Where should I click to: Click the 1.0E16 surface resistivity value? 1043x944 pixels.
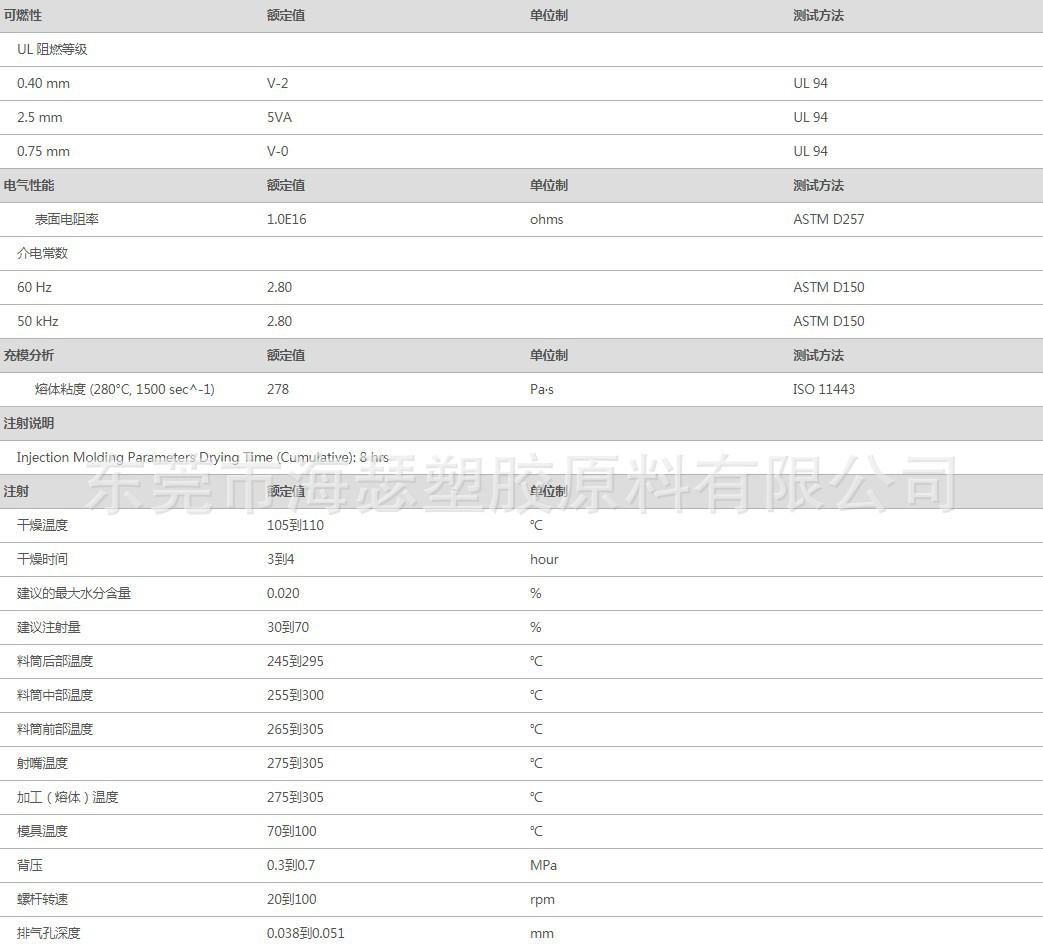coord(286,220)
